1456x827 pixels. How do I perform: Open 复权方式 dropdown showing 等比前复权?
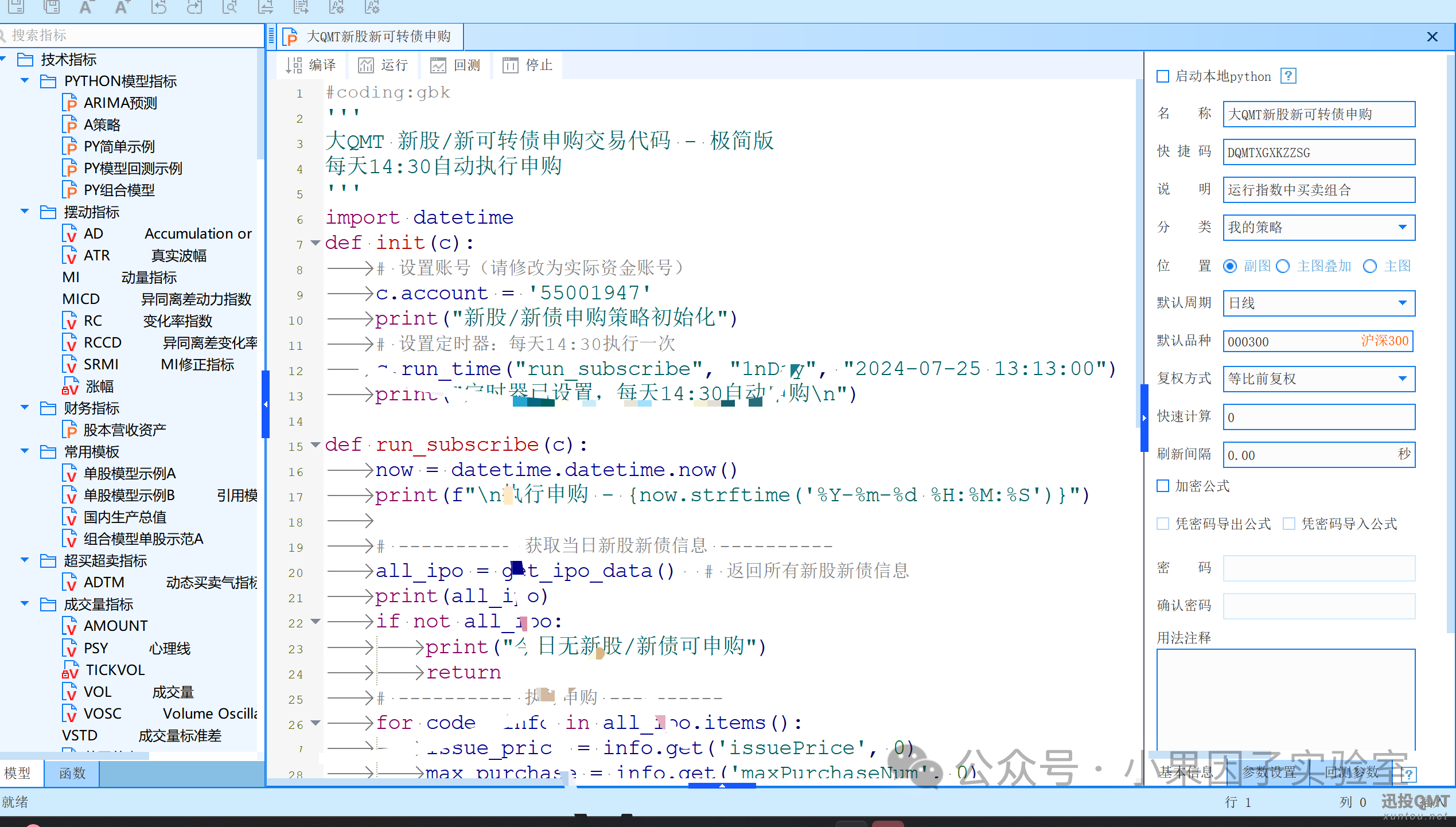tap(1319, 379)
